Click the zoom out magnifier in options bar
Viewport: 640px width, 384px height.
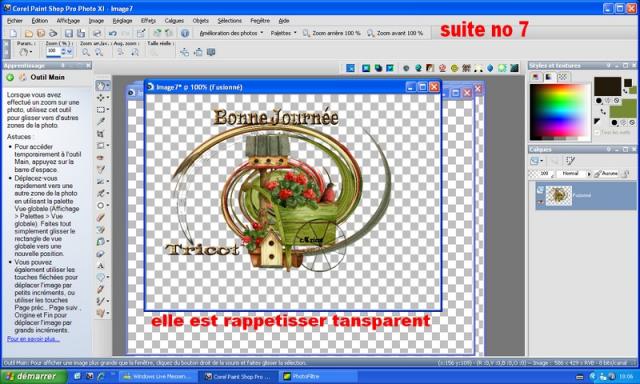(86, 52)
